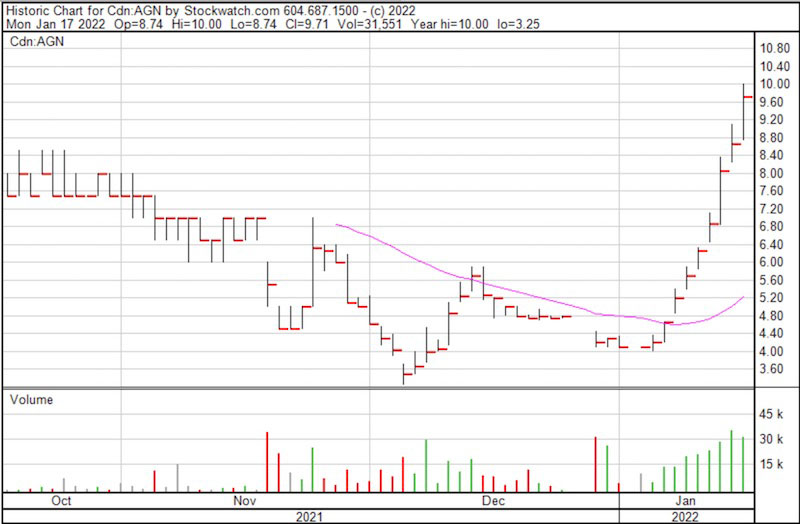Click the 'Volume' panel label
This screenshot has width=800, height=524.
(31, 400)
